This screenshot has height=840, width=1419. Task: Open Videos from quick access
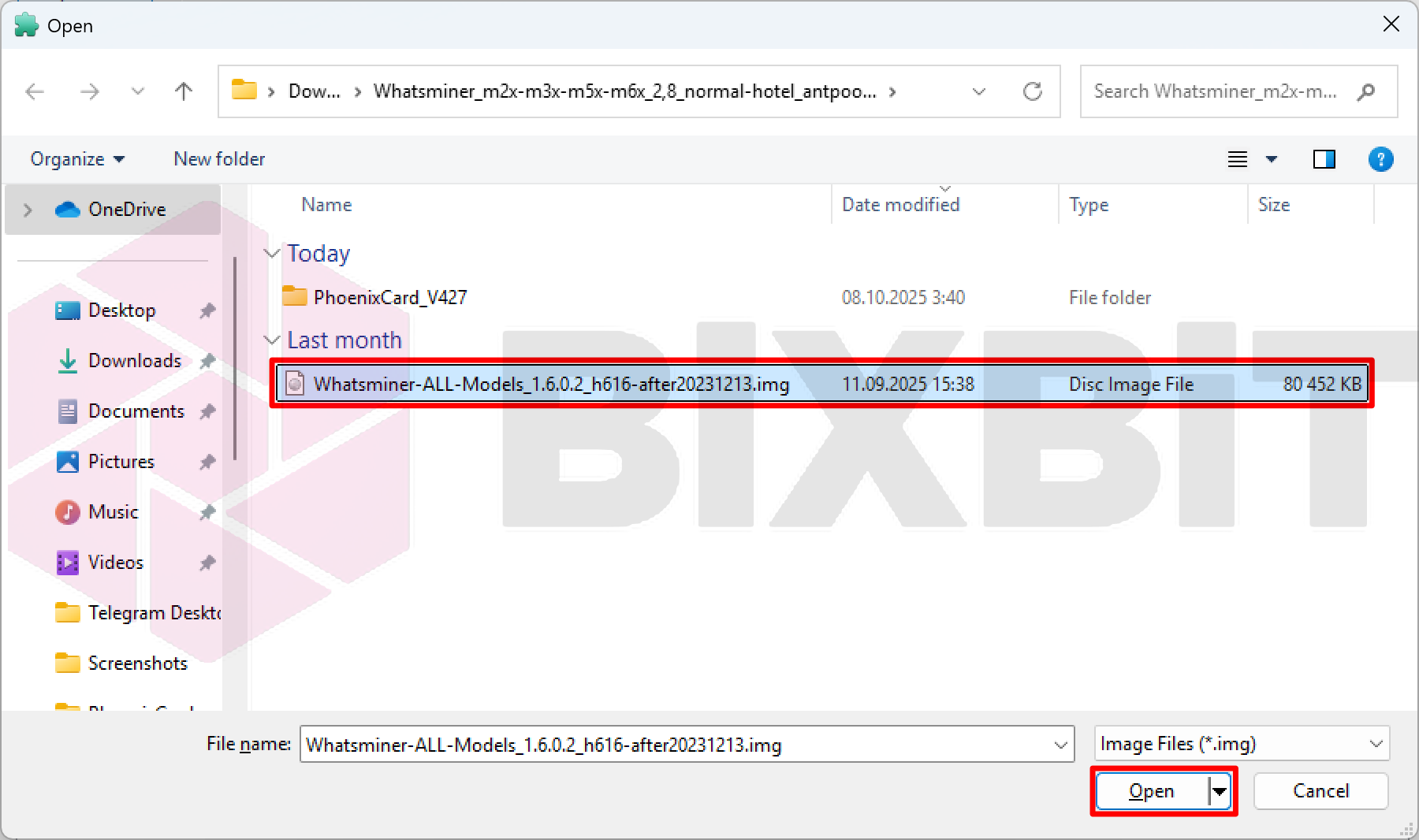pos(115,563)
